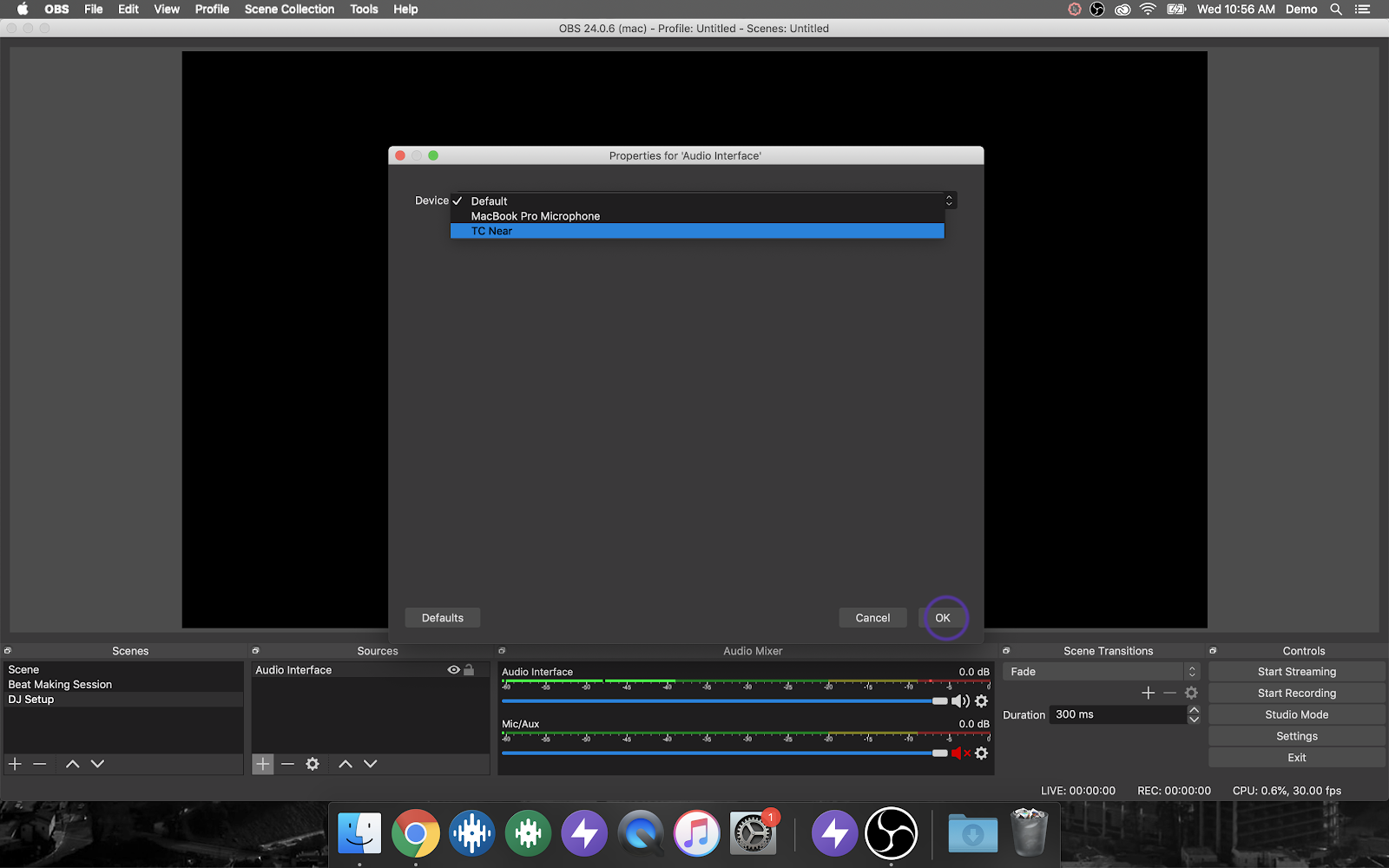1389x868 pixels.
Task: Confirm the properties dialog with OK
Action: [943, 618]
